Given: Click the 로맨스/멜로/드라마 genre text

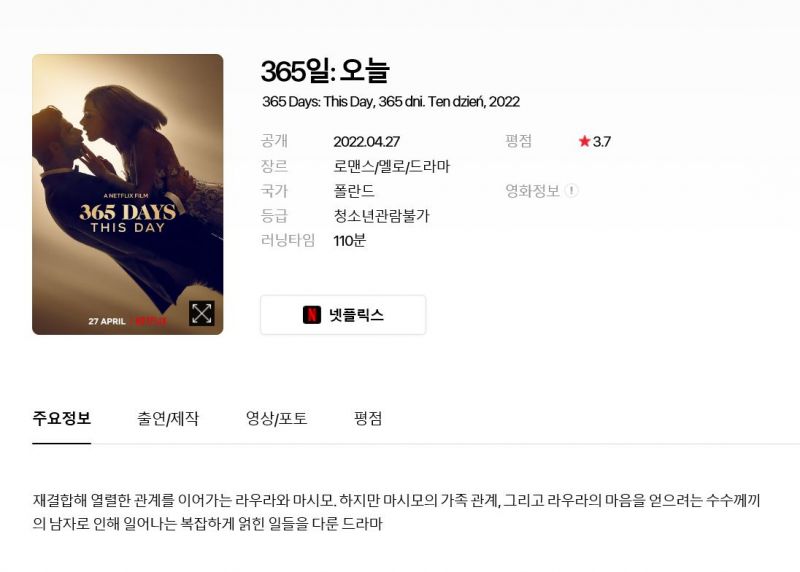Looking at the screenshot, I should pyautogui.click(x=392, y=166).
